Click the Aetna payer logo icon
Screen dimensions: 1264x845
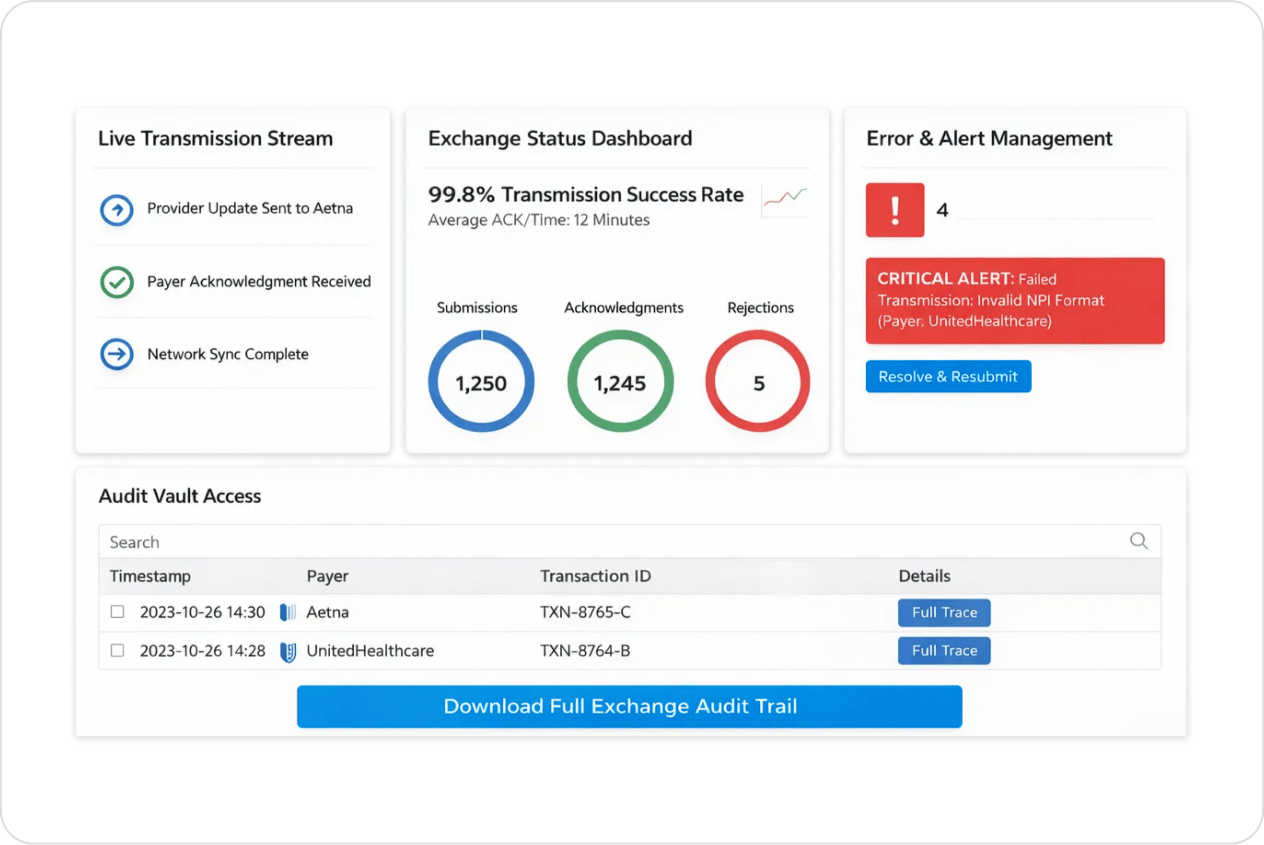[288, 612]
